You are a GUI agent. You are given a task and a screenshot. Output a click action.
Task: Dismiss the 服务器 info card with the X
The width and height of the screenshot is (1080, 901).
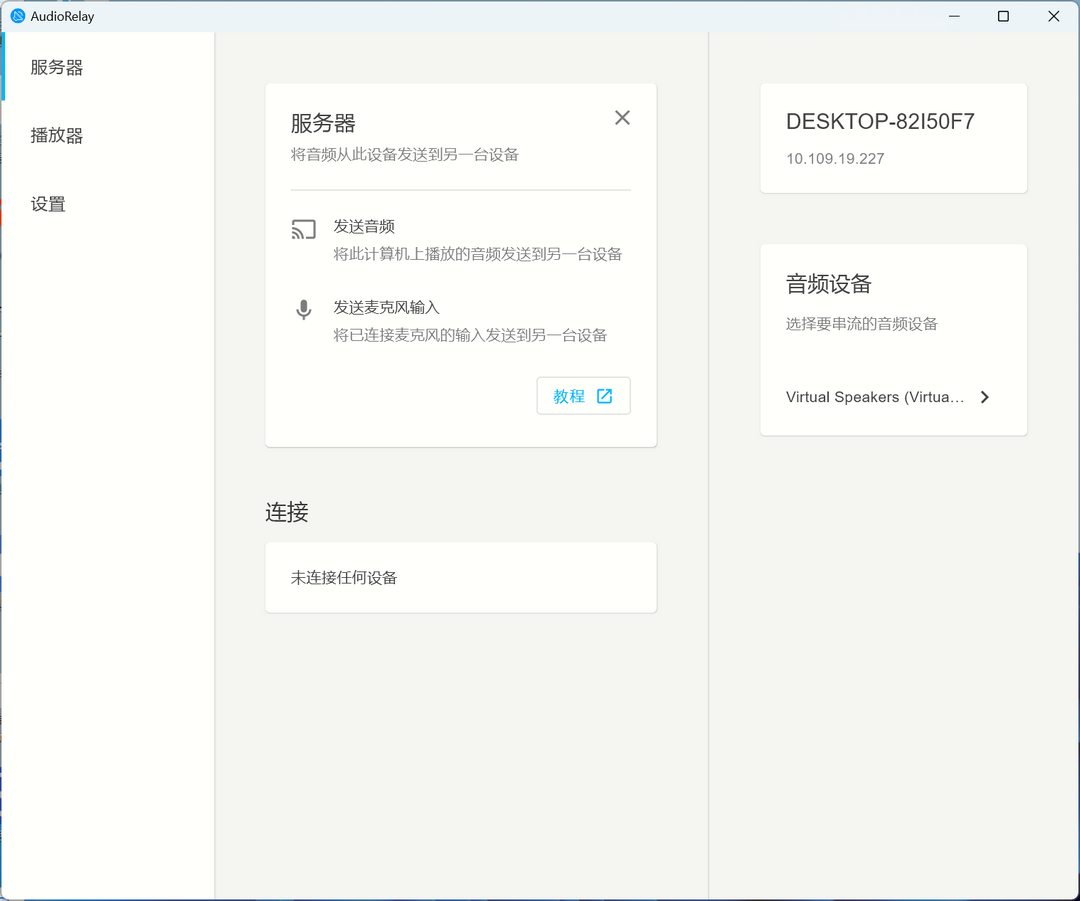click(x=622, y=117)
